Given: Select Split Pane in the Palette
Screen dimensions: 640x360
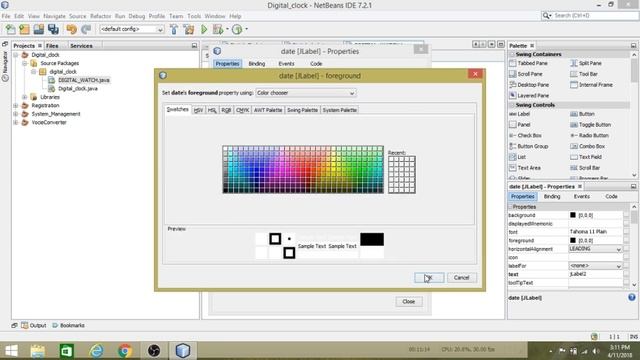Looking at the screenshot, I should 586,63.
